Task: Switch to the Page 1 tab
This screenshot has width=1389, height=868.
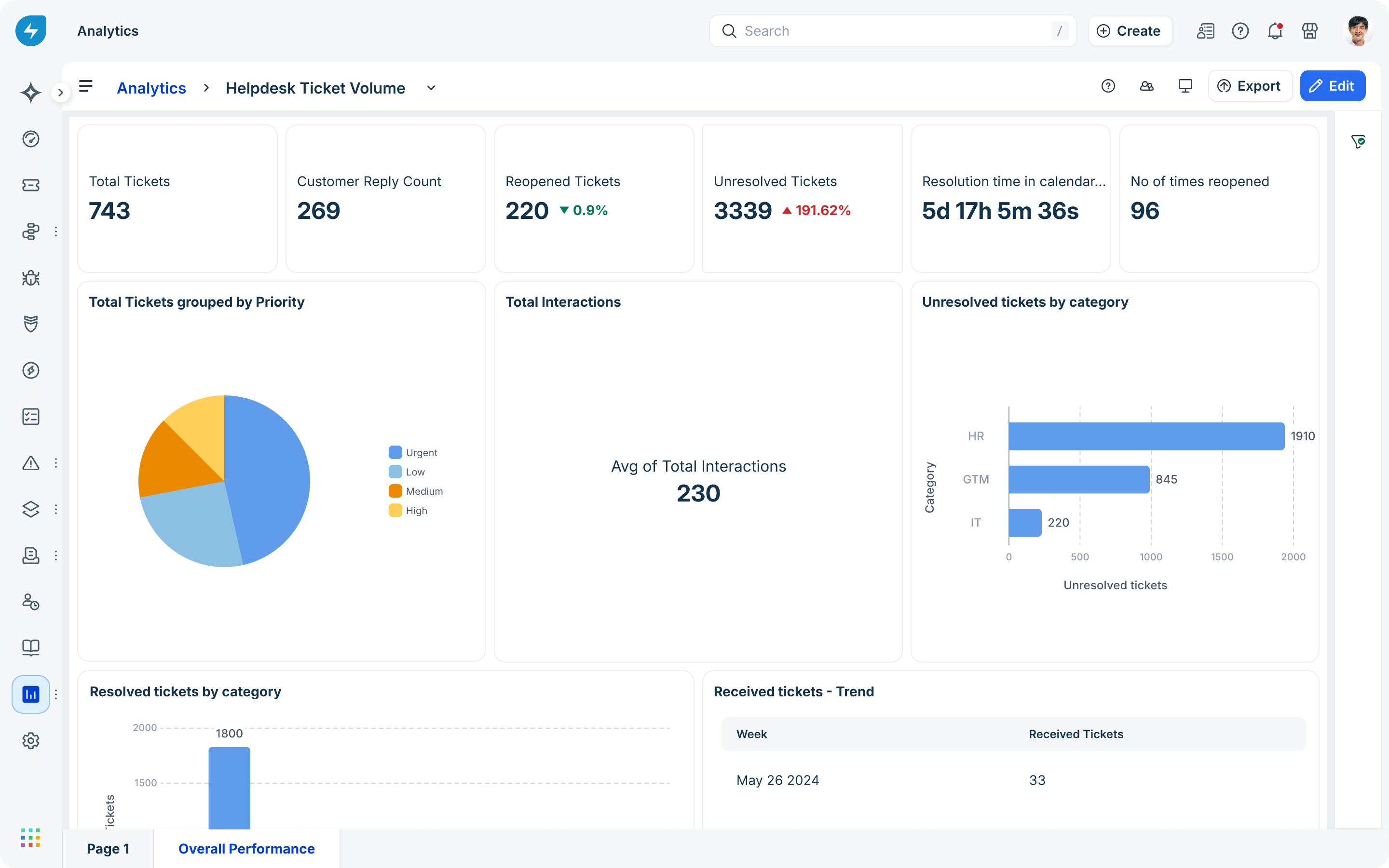Action: click(x=108, y=849)
